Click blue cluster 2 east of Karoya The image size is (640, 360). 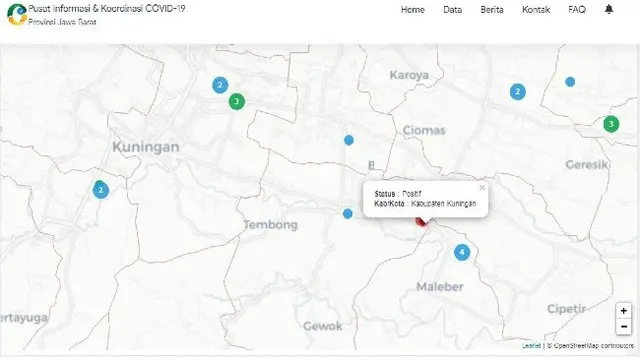[518, 92]
